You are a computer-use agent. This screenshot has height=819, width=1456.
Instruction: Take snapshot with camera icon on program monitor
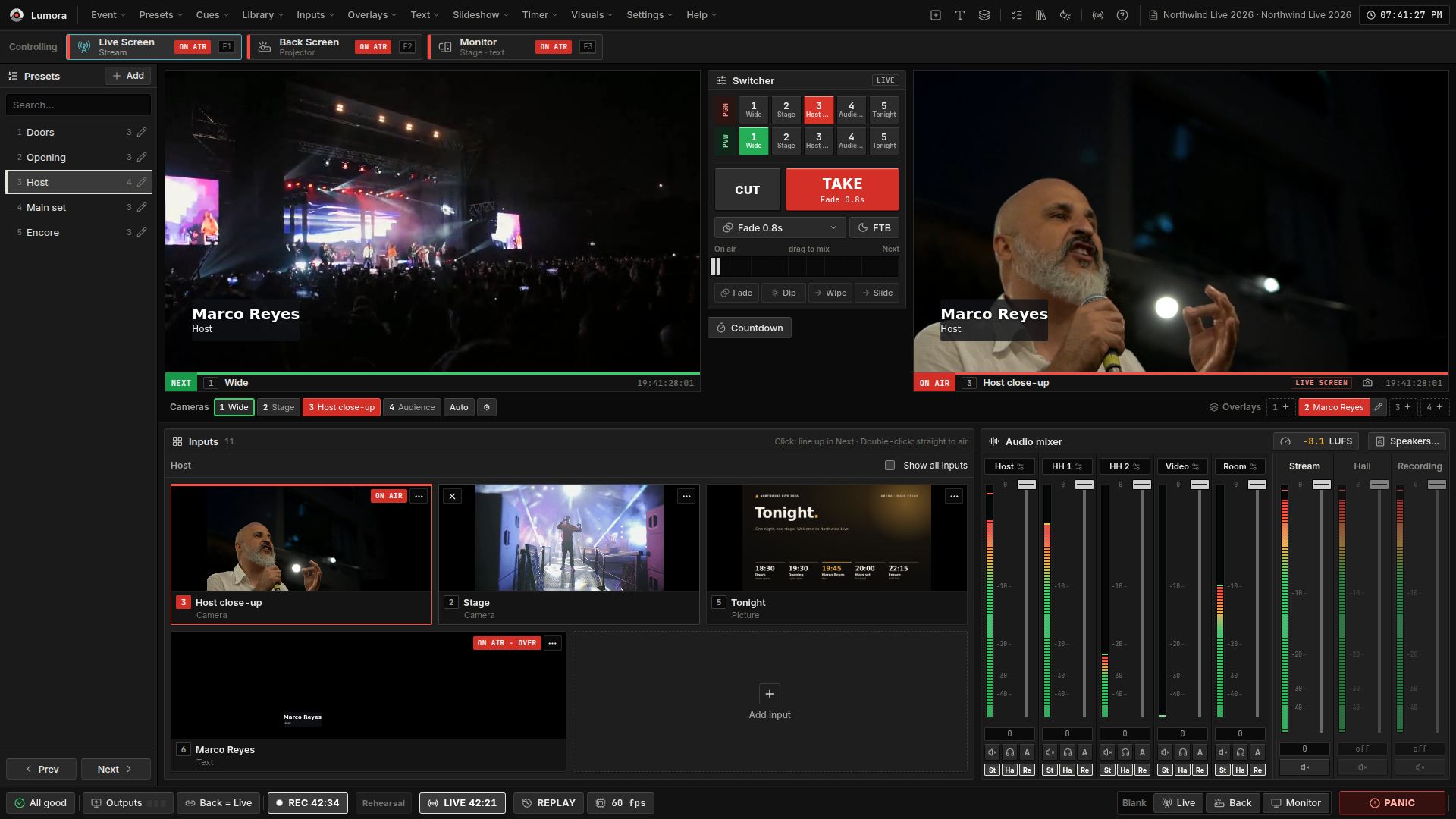(x=1367, y=383)
